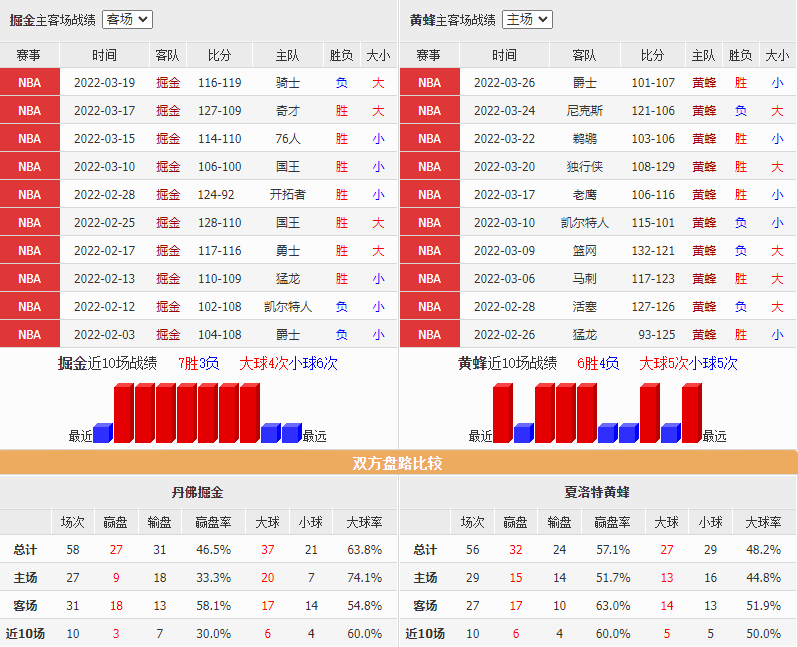Open the 独行侠 team link
The height and width of the screenshot is (647, 798).
585,167
